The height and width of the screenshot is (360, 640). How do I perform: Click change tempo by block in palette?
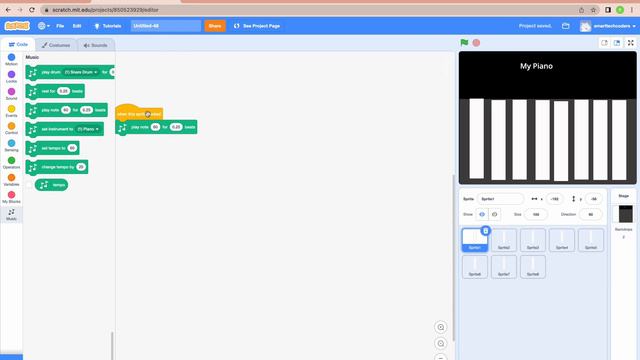(x=57, y=167)
